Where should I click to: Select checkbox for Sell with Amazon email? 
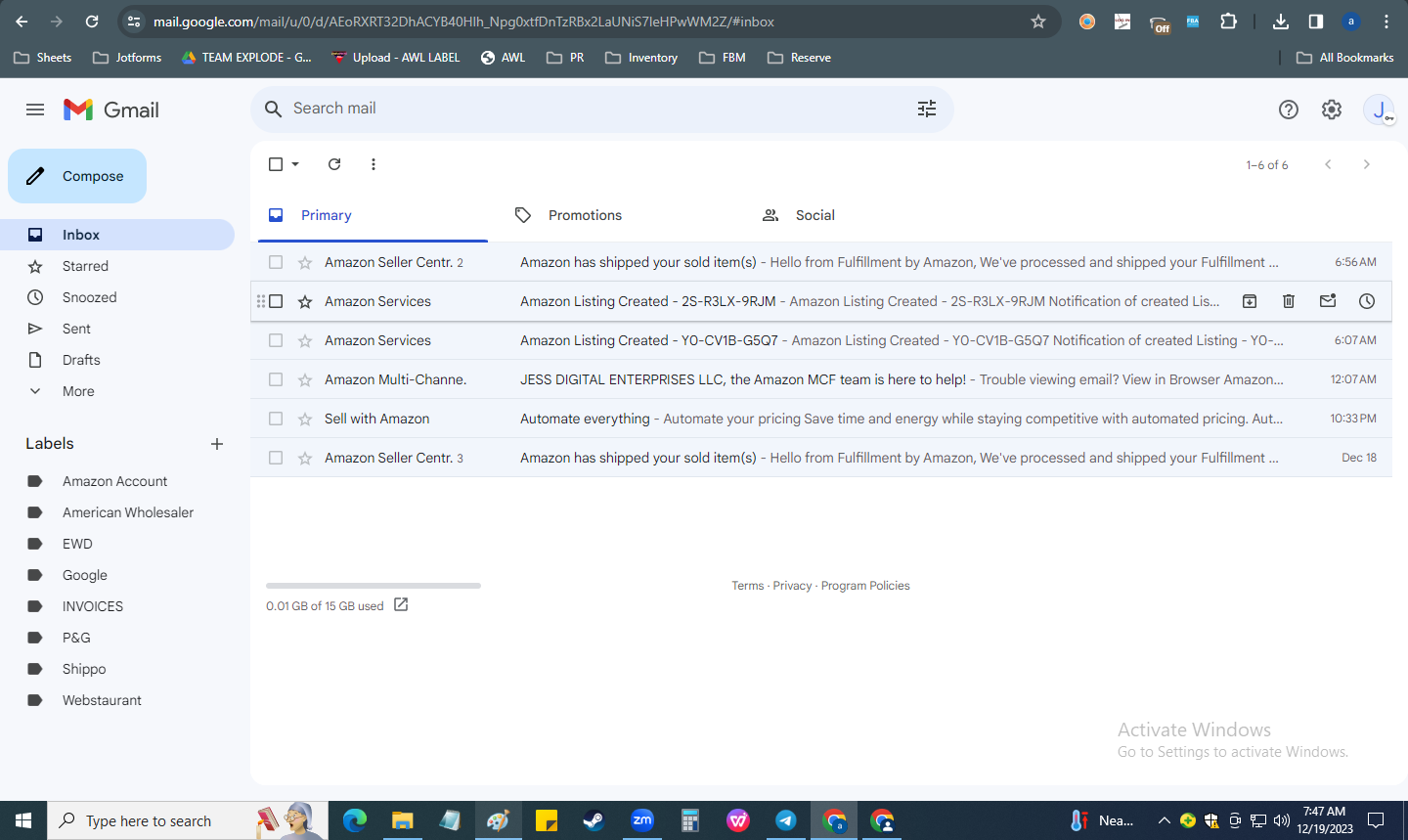coord(276,419)
